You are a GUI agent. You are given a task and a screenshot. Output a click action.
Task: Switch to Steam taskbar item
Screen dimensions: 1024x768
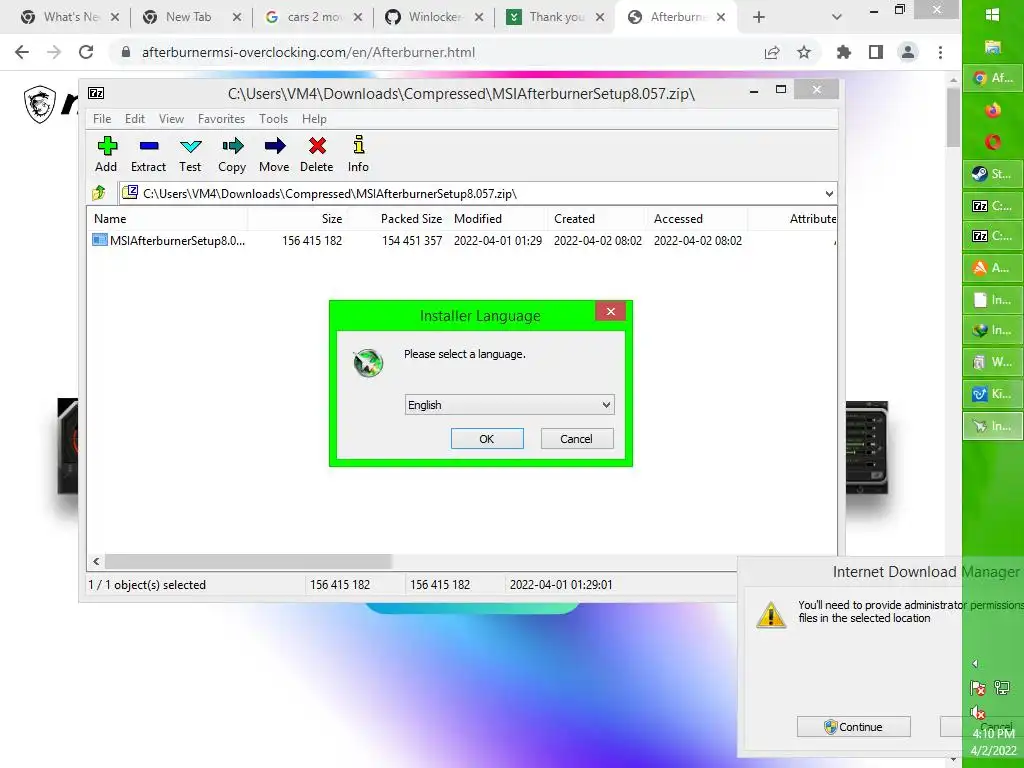click(x=993, y=174)
